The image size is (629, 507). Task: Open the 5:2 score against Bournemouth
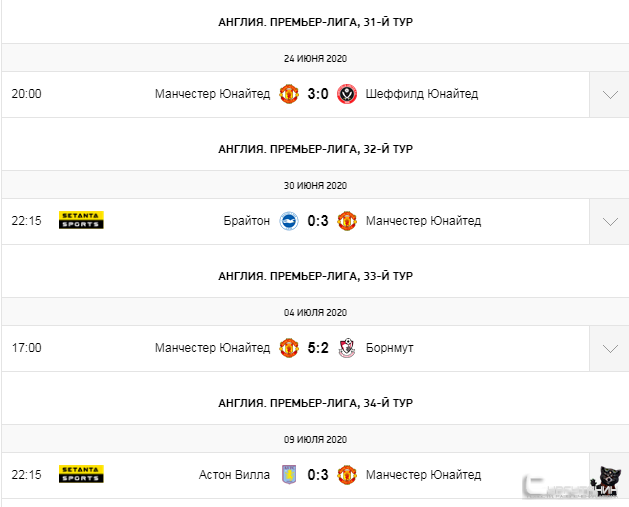coord(318,348)
